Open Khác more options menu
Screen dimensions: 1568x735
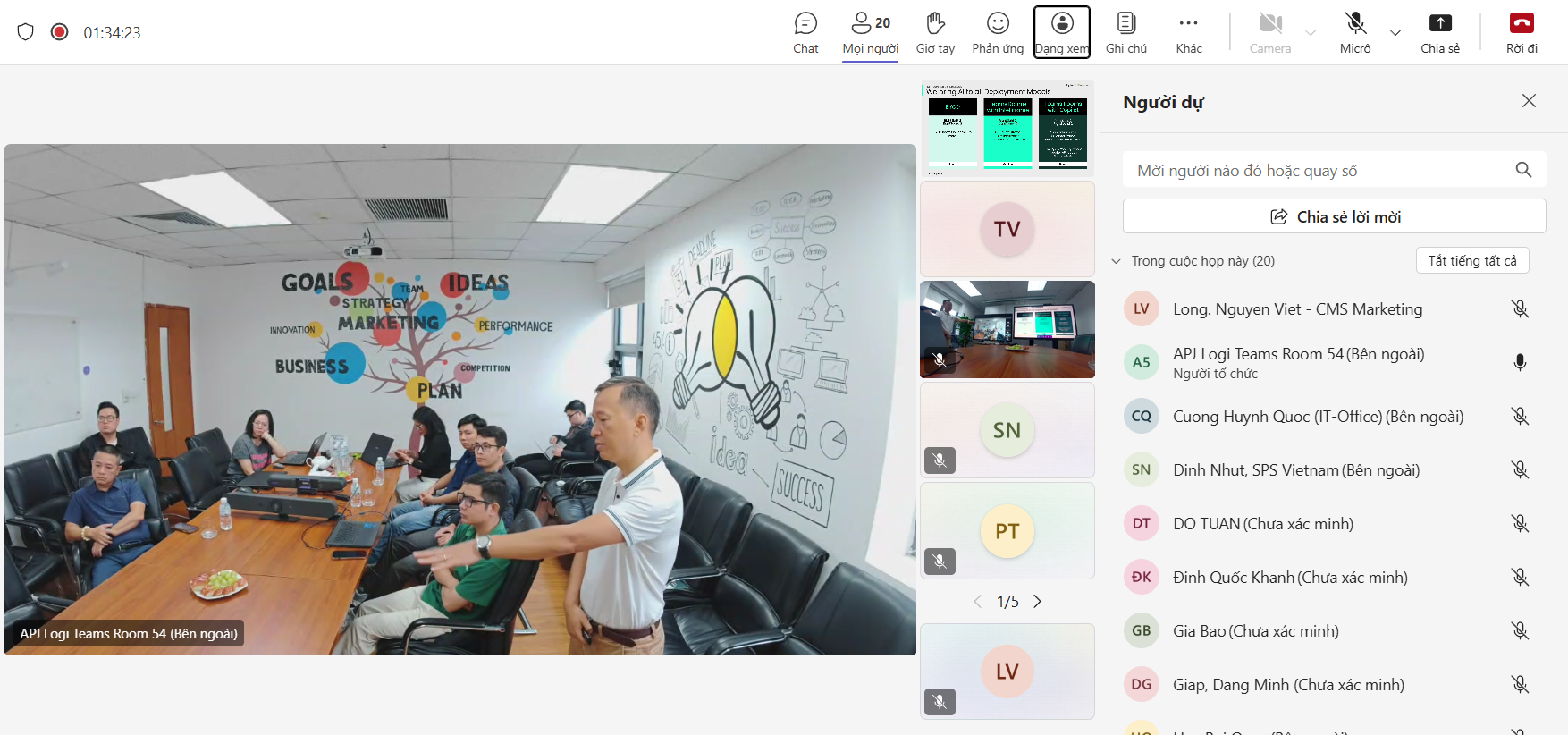1188,32
